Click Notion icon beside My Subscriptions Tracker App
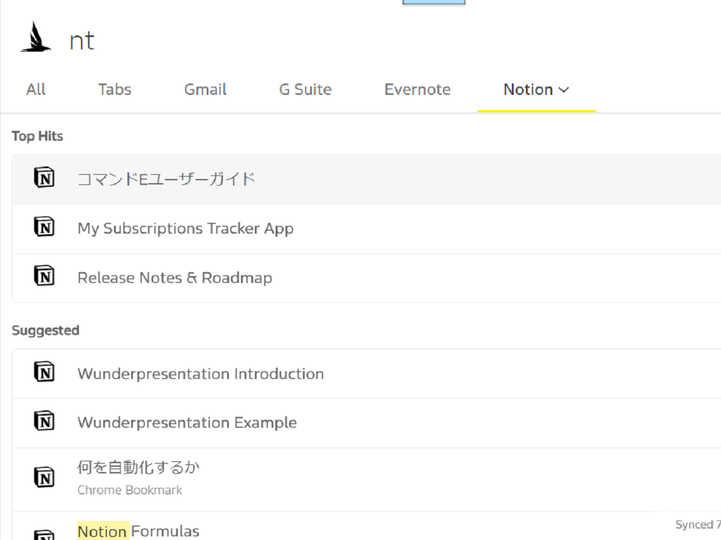Image resolution: width=721 pixels, height=540 pixels. 44,227
